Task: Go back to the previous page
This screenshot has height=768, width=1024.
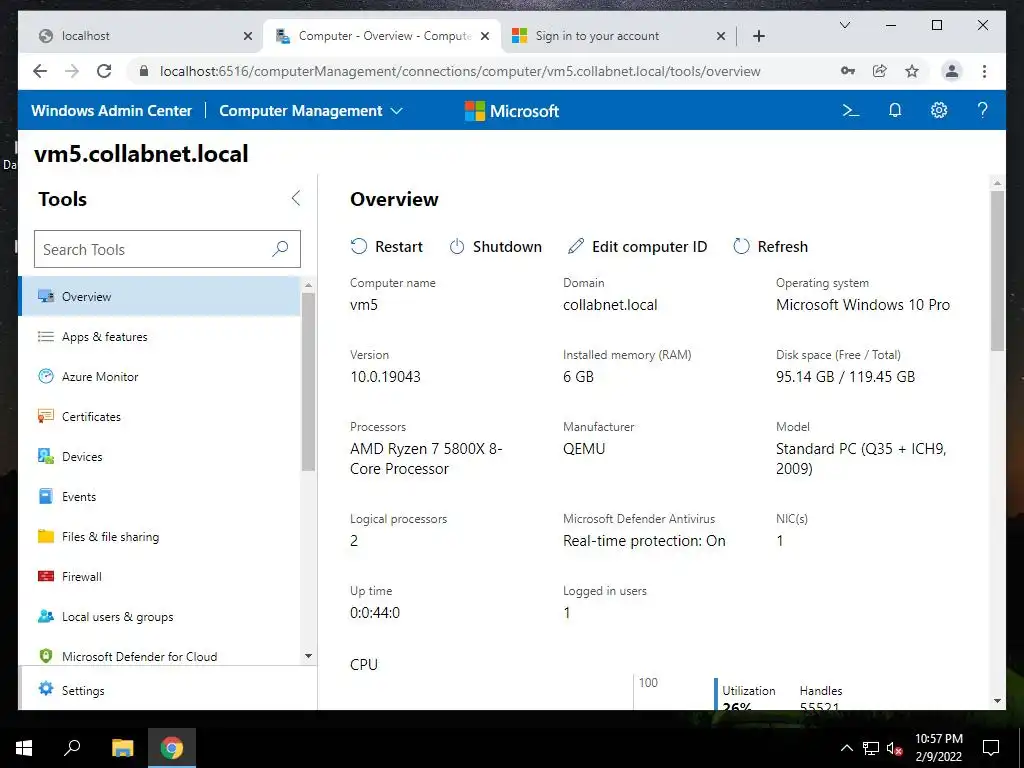Action: point(40,71)
